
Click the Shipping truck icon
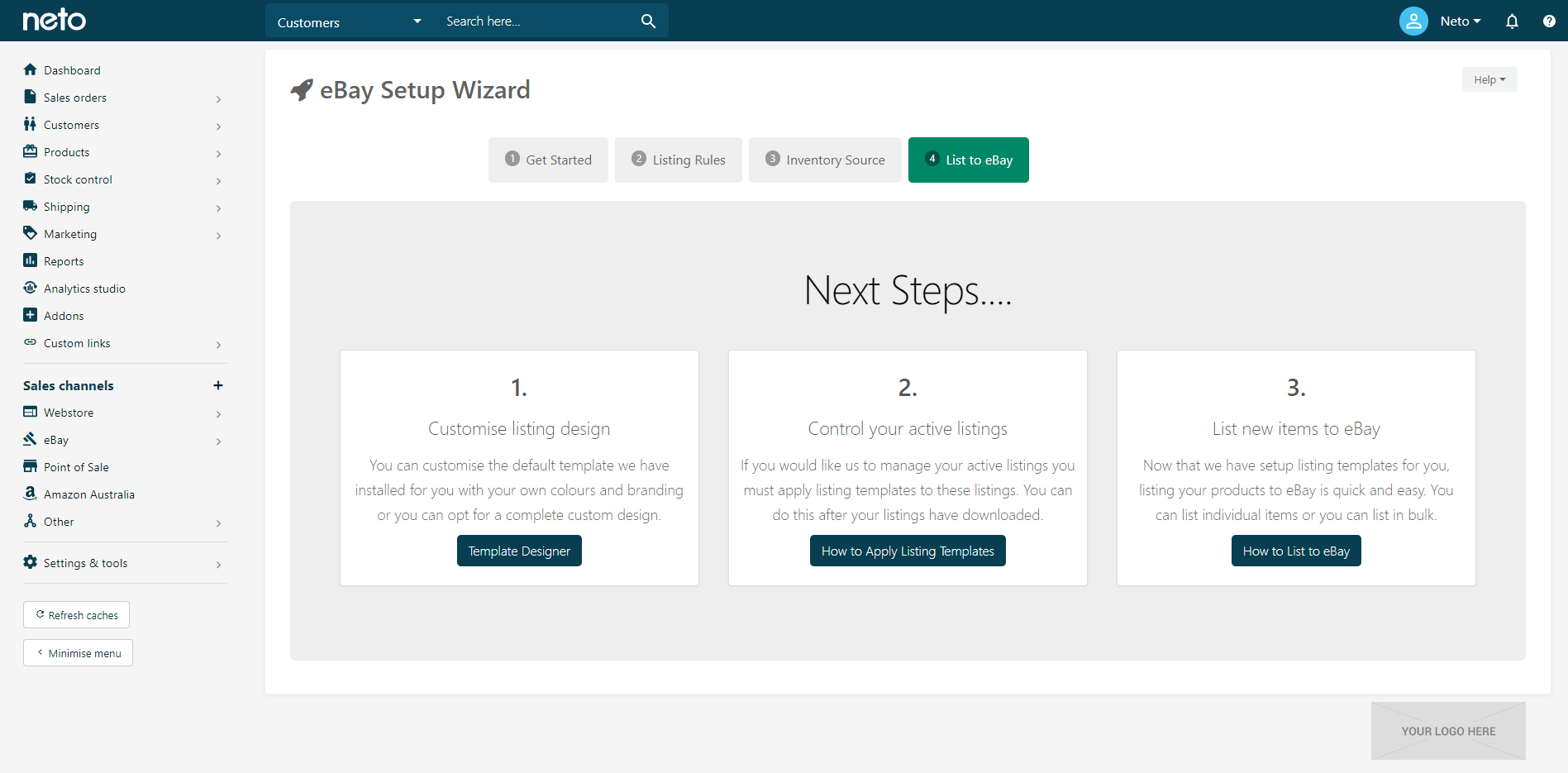click(x=31, y=206)
